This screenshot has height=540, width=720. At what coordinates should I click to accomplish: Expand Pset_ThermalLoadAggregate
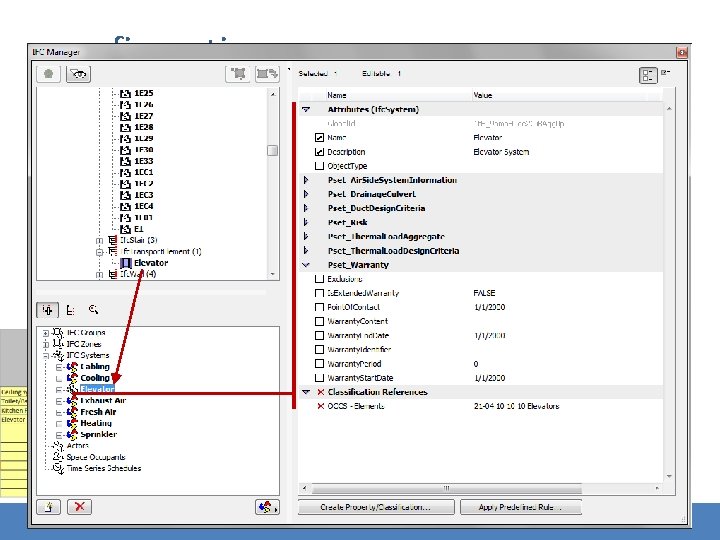(306, 236)
